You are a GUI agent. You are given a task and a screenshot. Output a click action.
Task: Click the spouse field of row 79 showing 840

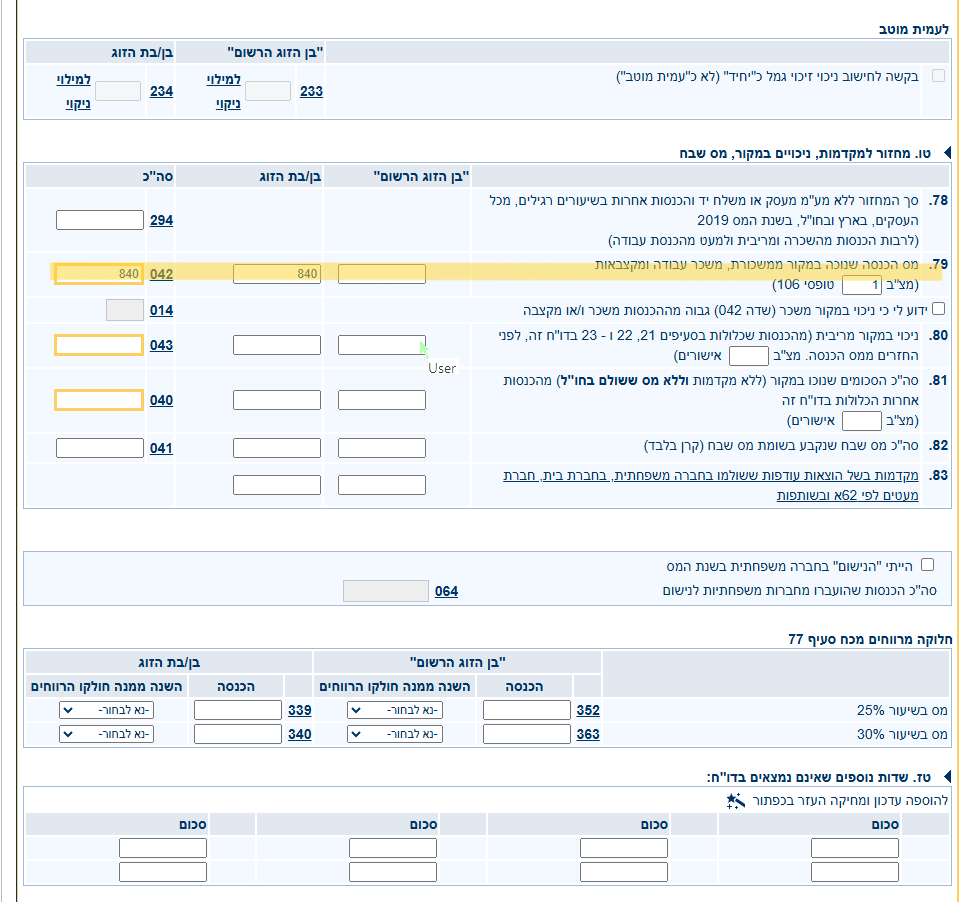point(277,274)
